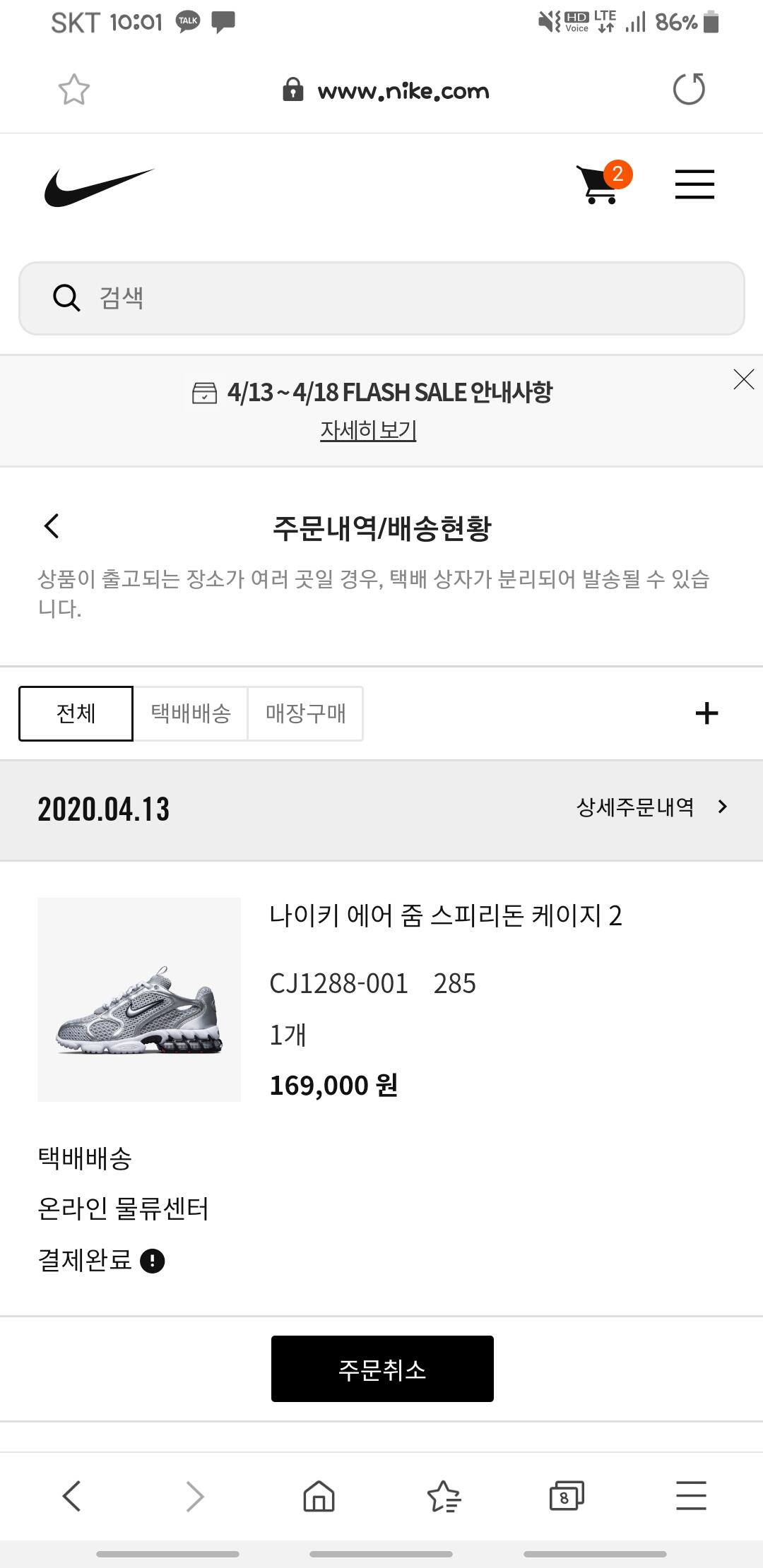
Task: Switch to the 매장구매 tab
Action: 305,713
